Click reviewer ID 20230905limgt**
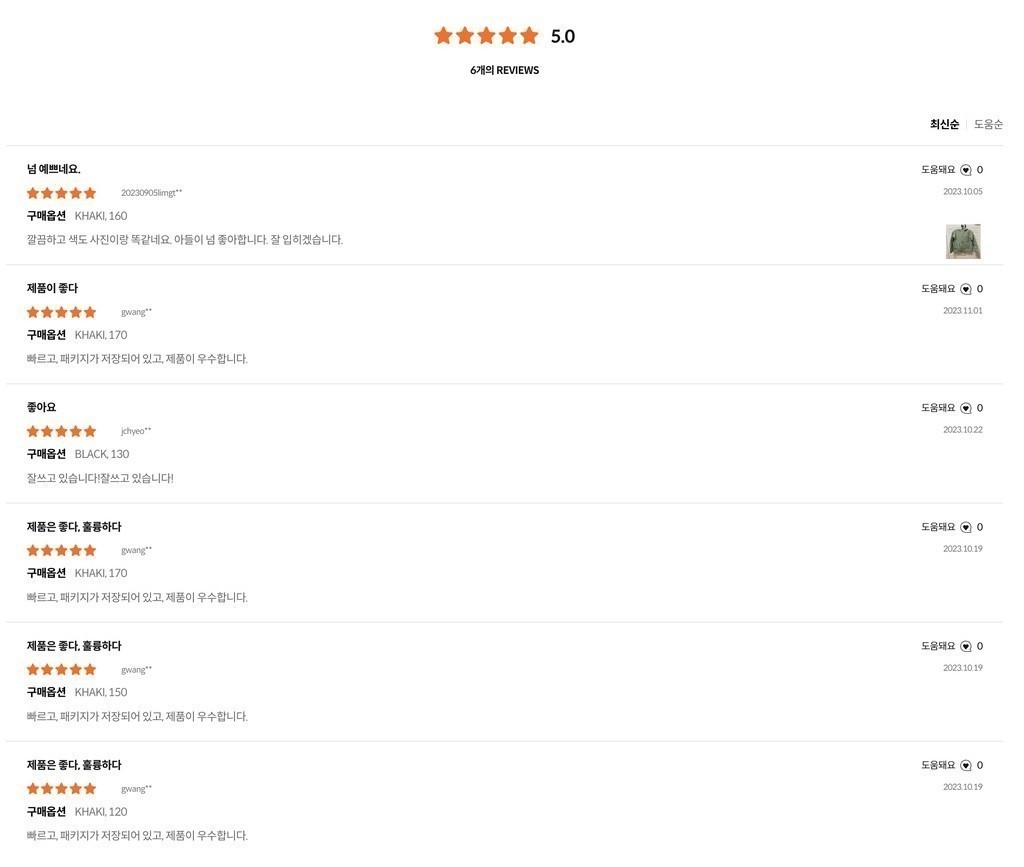 152,193
